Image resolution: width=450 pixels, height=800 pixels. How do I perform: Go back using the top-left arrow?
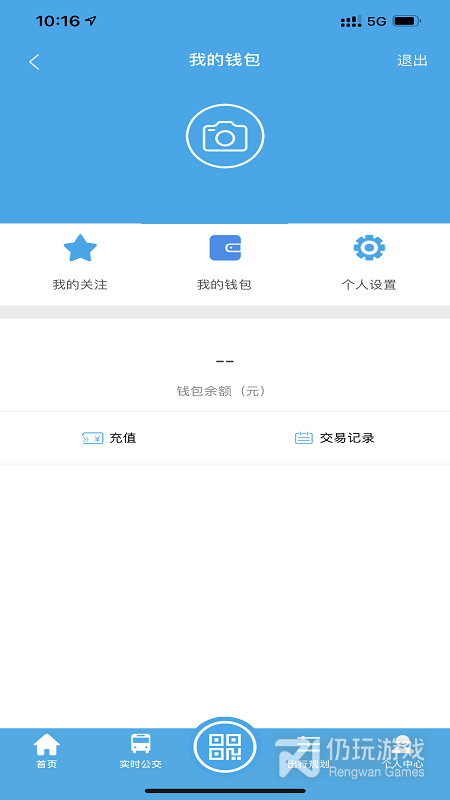34,62
